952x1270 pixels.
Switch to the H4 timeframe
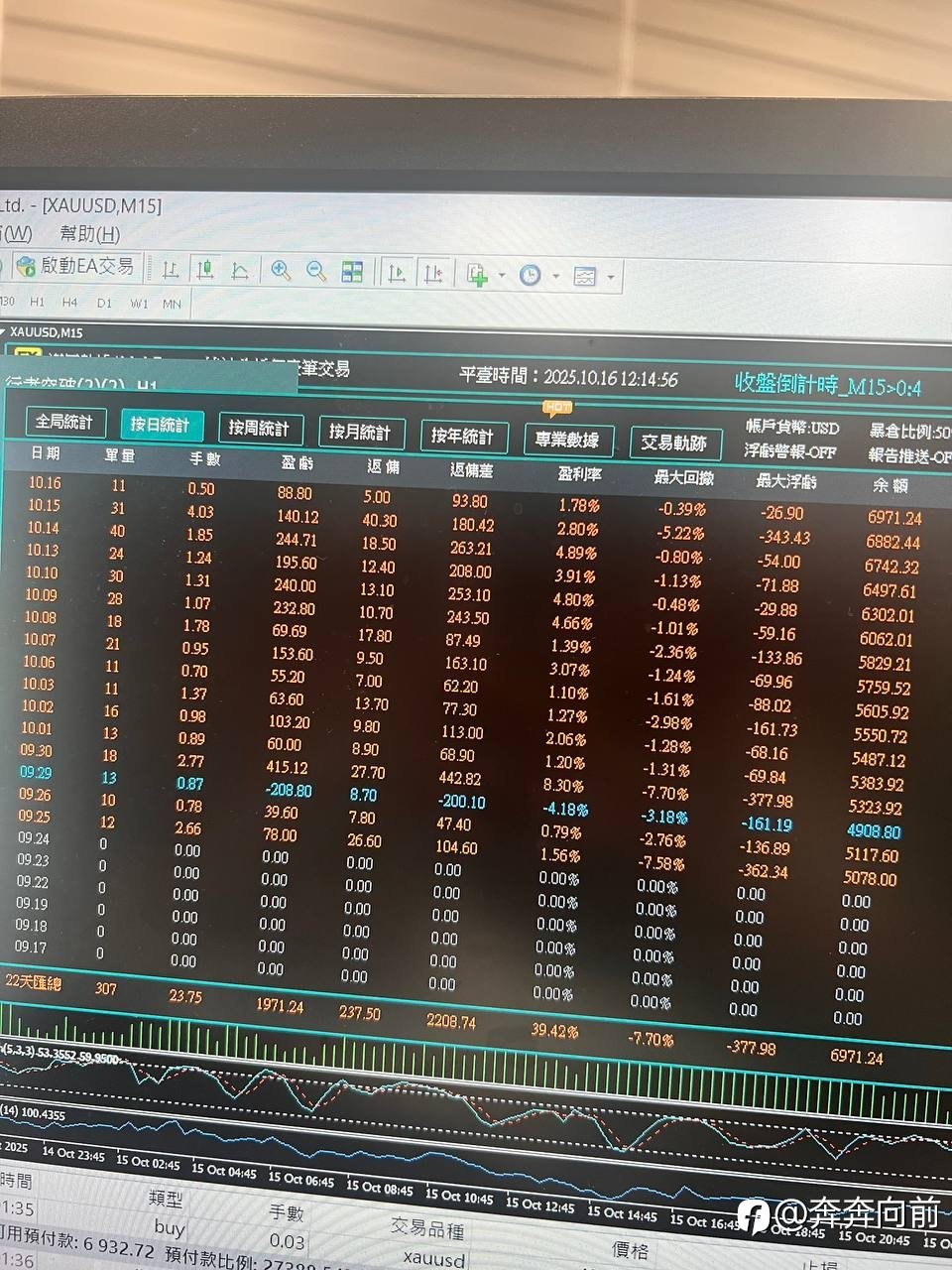[69, 303]
